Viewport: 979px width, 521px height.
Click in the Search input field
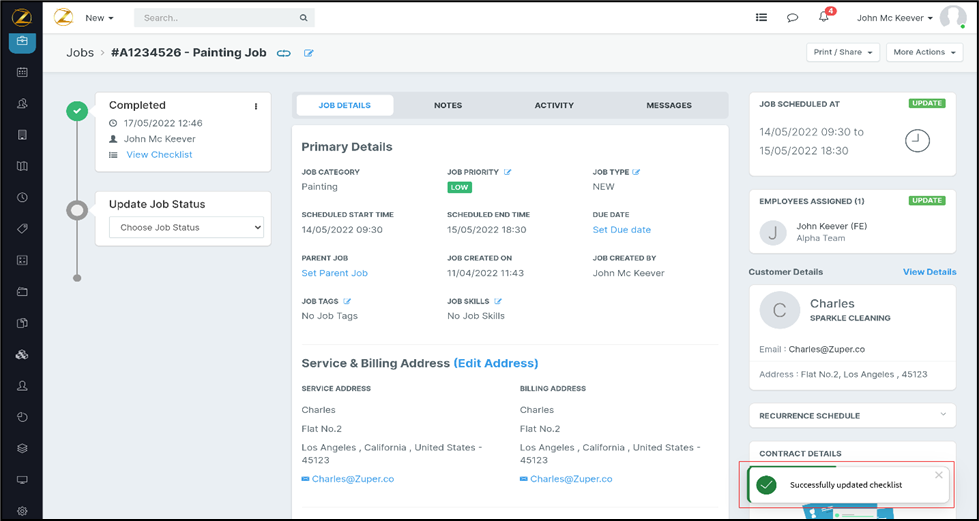218,18
